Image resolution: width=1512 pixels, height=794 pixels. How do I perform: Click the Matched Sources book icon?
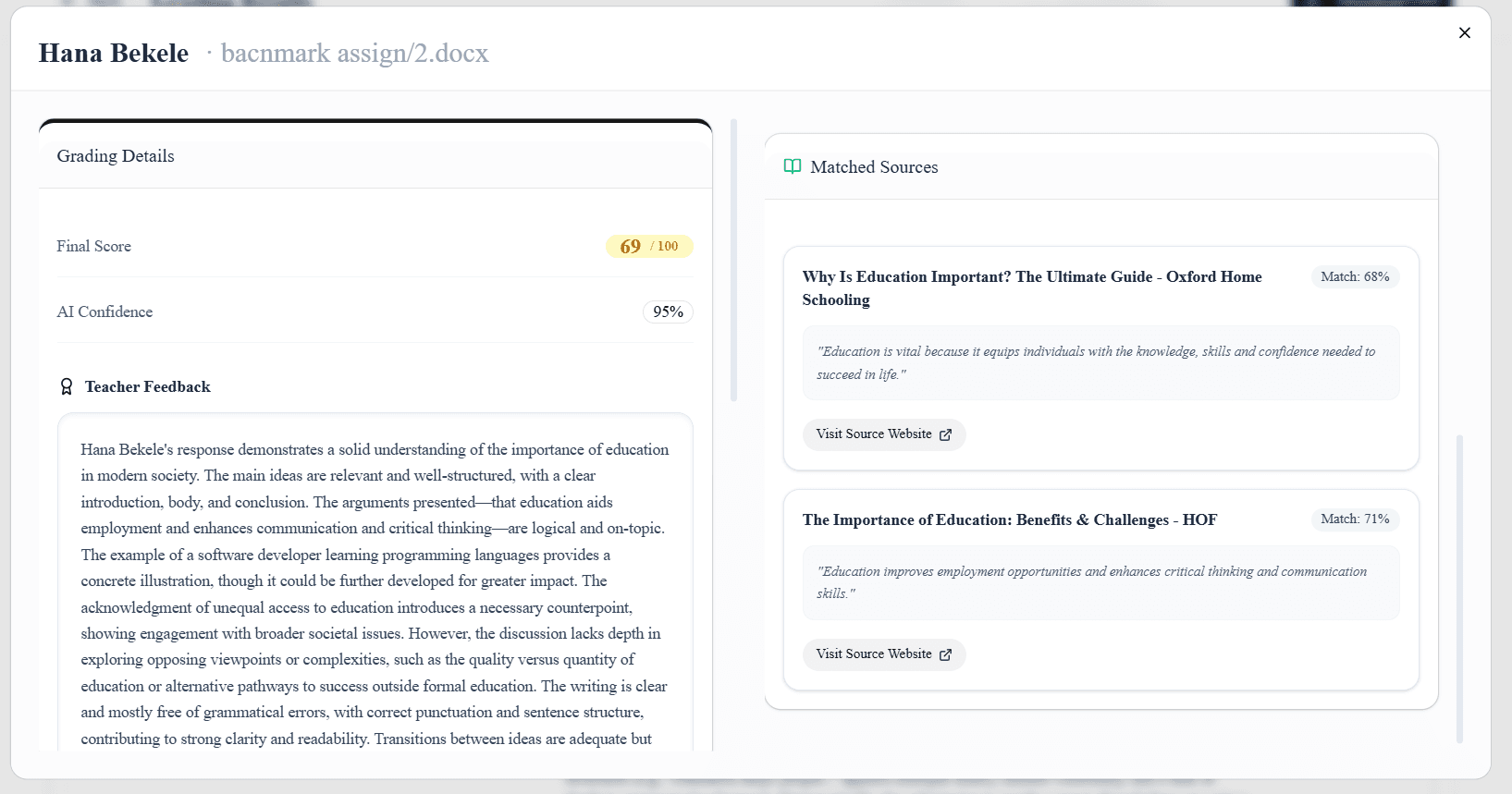(x=793, y=166)
